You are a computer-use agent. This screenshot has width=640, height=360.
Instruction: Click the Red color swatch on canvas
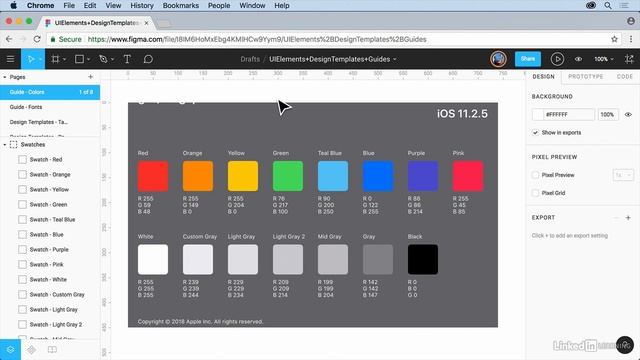153,176
